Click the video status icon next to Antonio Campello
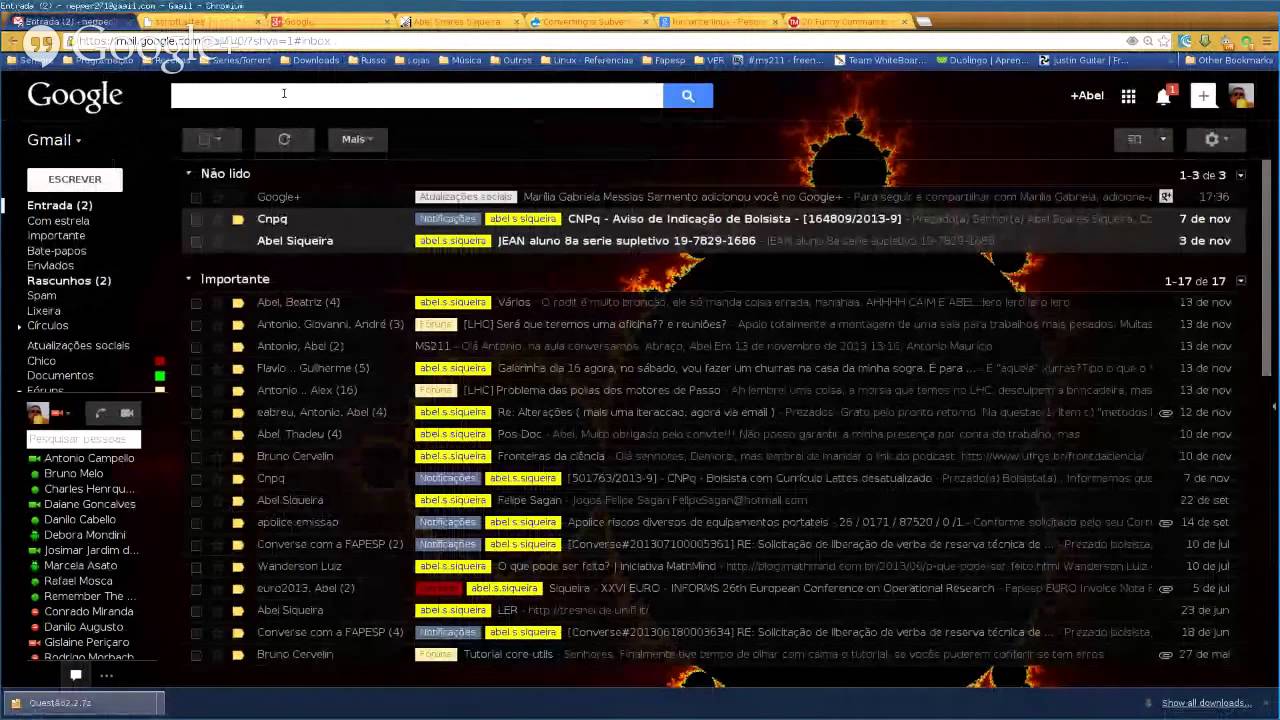1280x720 pixels. tap(35, 458)
